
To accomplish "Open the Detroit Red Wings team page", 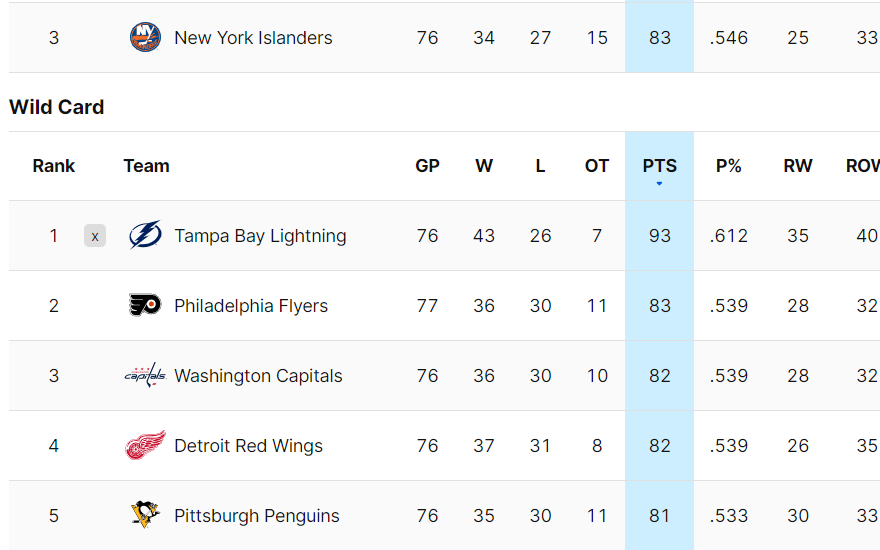I will tap(248, 446).
